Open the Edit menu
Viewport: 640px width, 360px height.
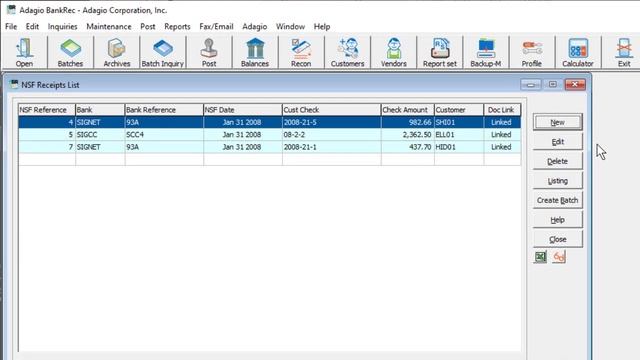(x=32, y=27)
